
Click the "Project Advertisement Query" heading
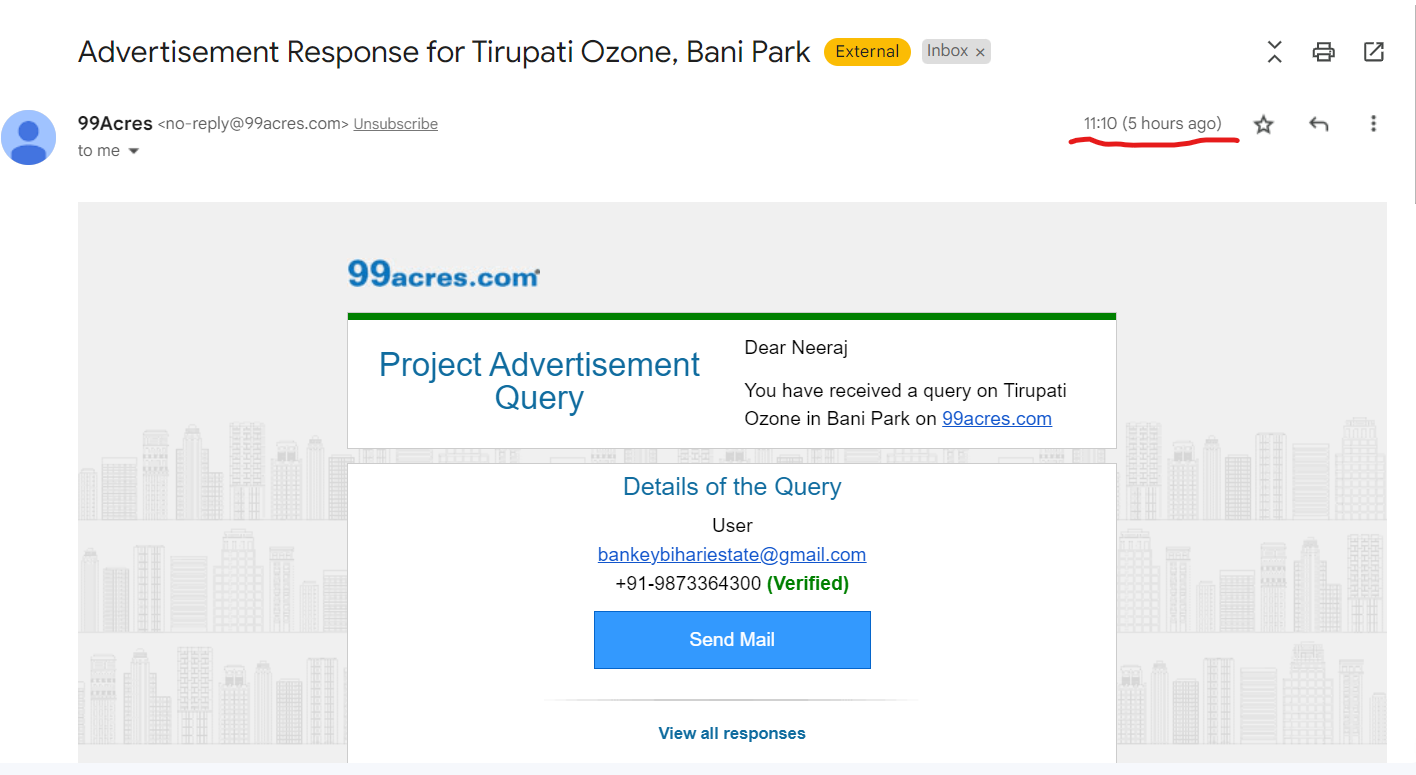click(x=539, y=381)
